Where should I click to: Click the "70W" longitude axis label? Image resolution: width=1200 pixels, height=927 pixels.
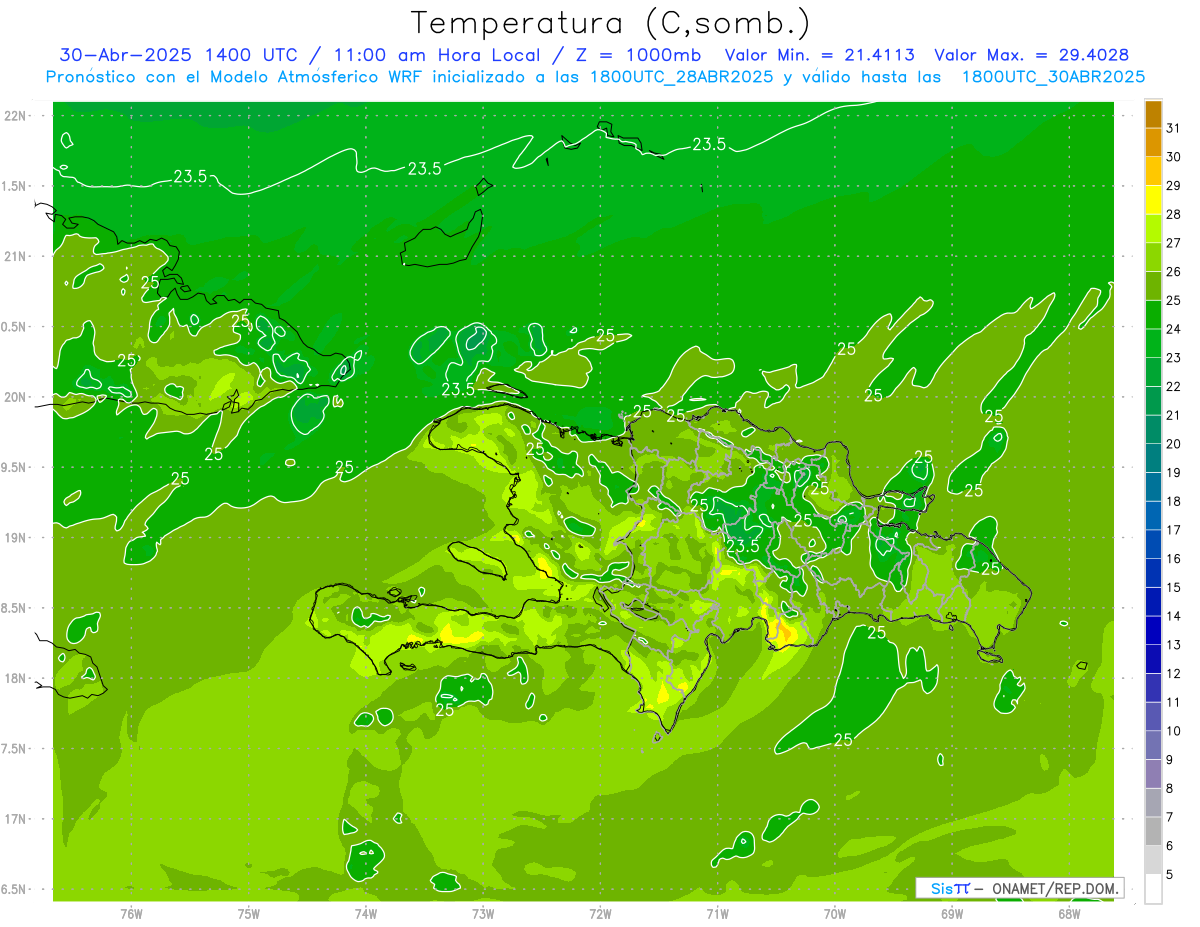point(835,914)
